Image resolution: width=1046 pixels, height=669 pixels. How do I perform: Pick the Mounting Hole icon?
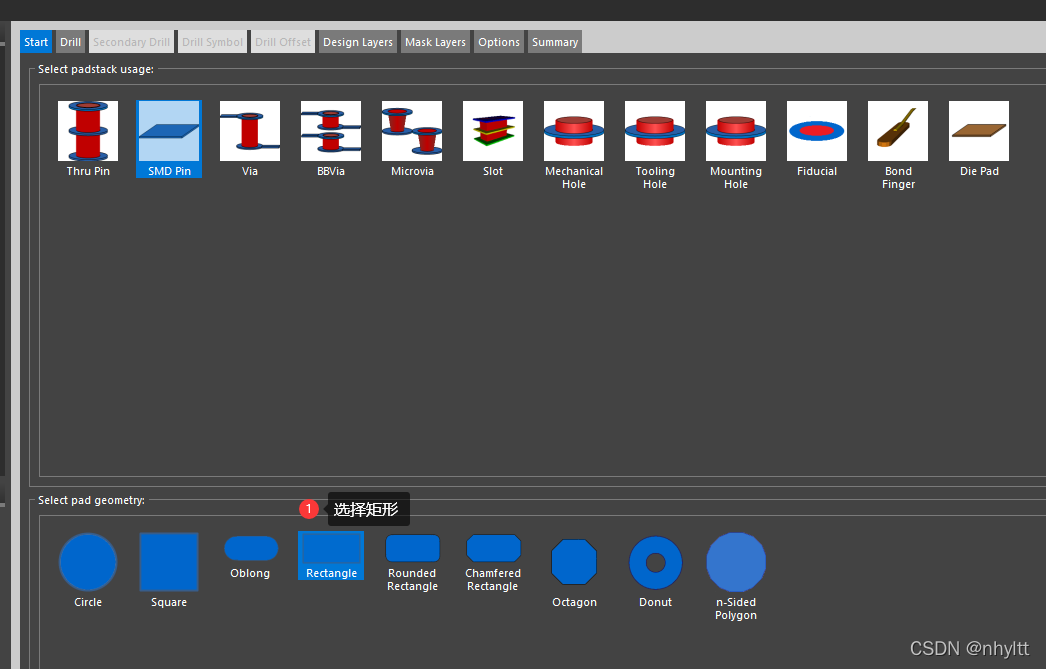[x=736, y=131]
